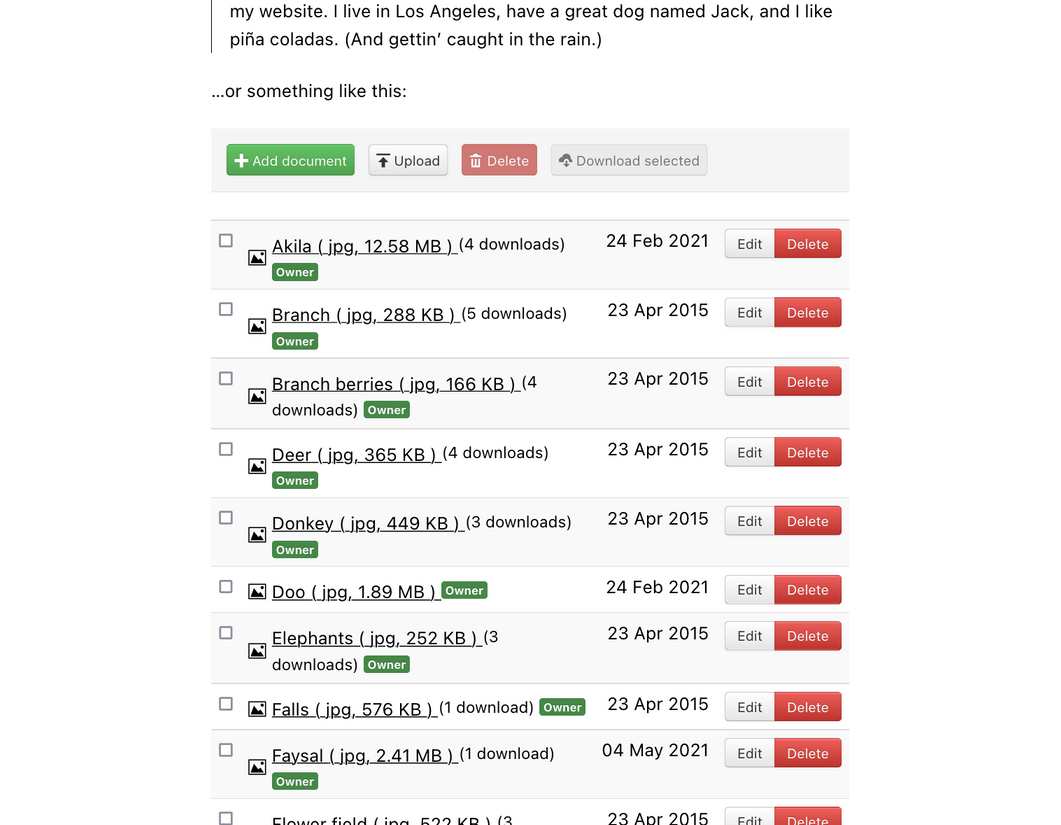
Task: Click the image icon next to Faysal
Action: click(256, 767)
